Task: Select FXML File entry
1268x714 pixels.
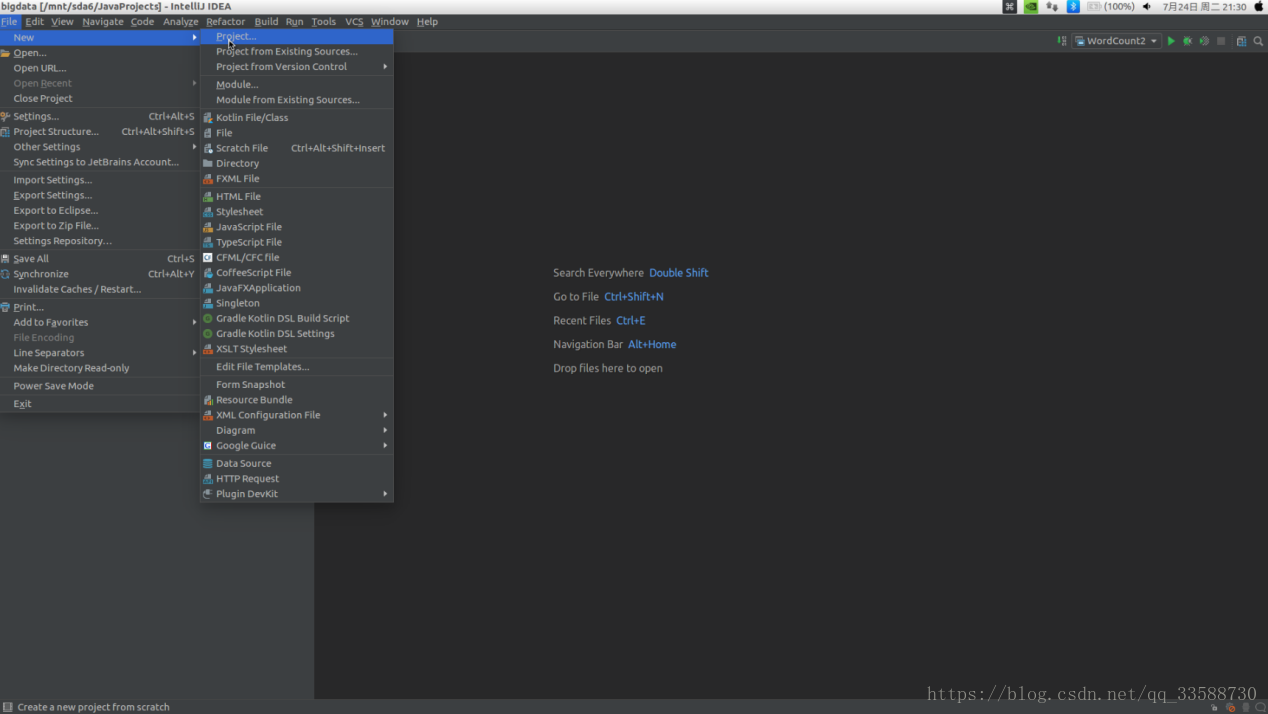Action: click(x=296, y=179)
